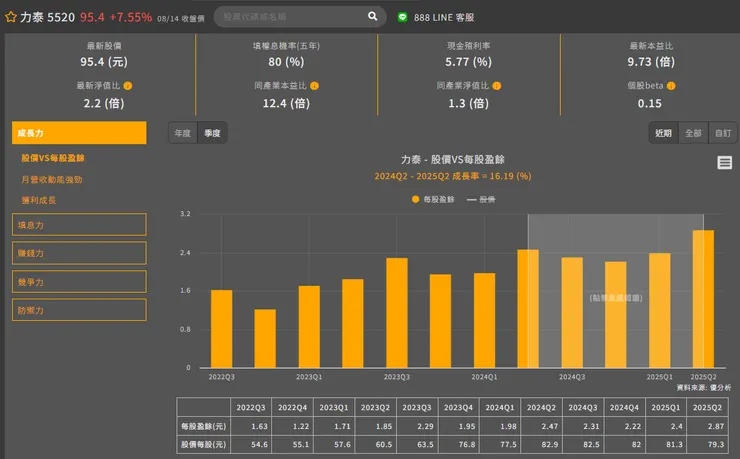Select the 自訂 range button
The height and width of the screenshot is (459, 740).
click(723, 133)
